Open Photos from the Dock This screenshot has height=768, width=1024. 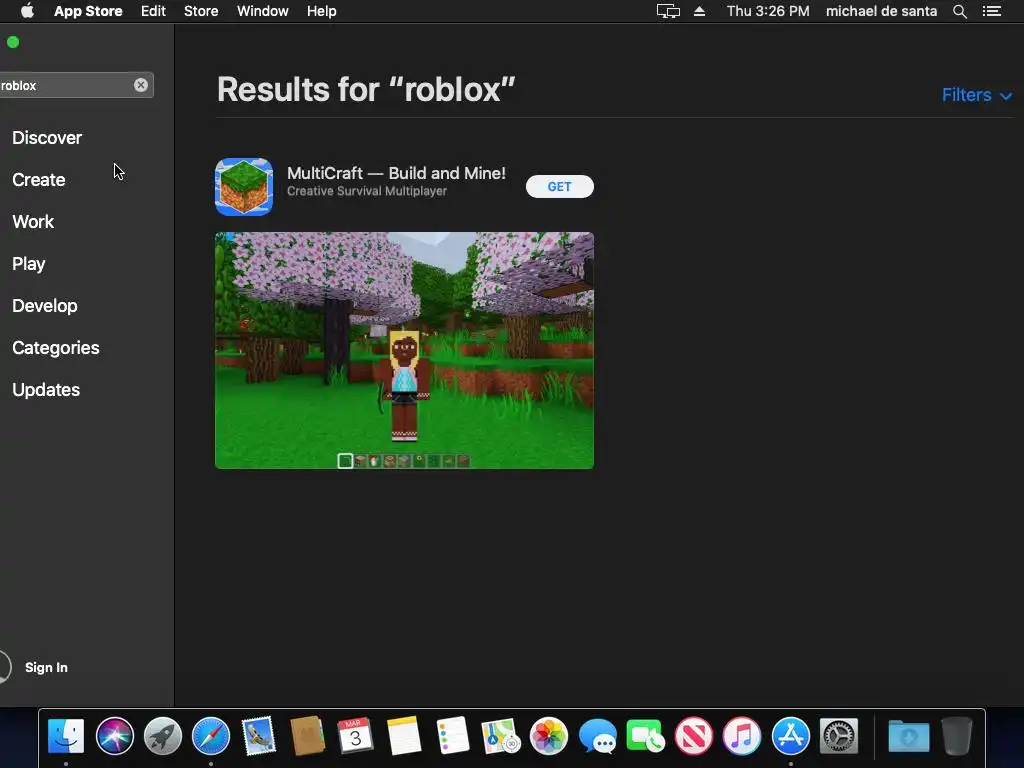pos(549,736)
